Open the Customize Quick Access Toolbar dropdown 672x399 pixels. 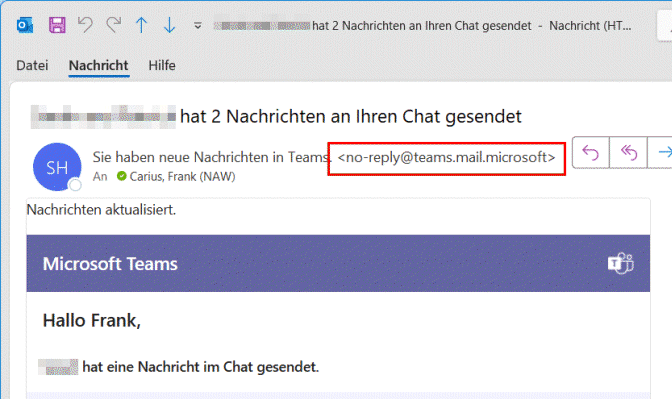click(x=198, y=26)
